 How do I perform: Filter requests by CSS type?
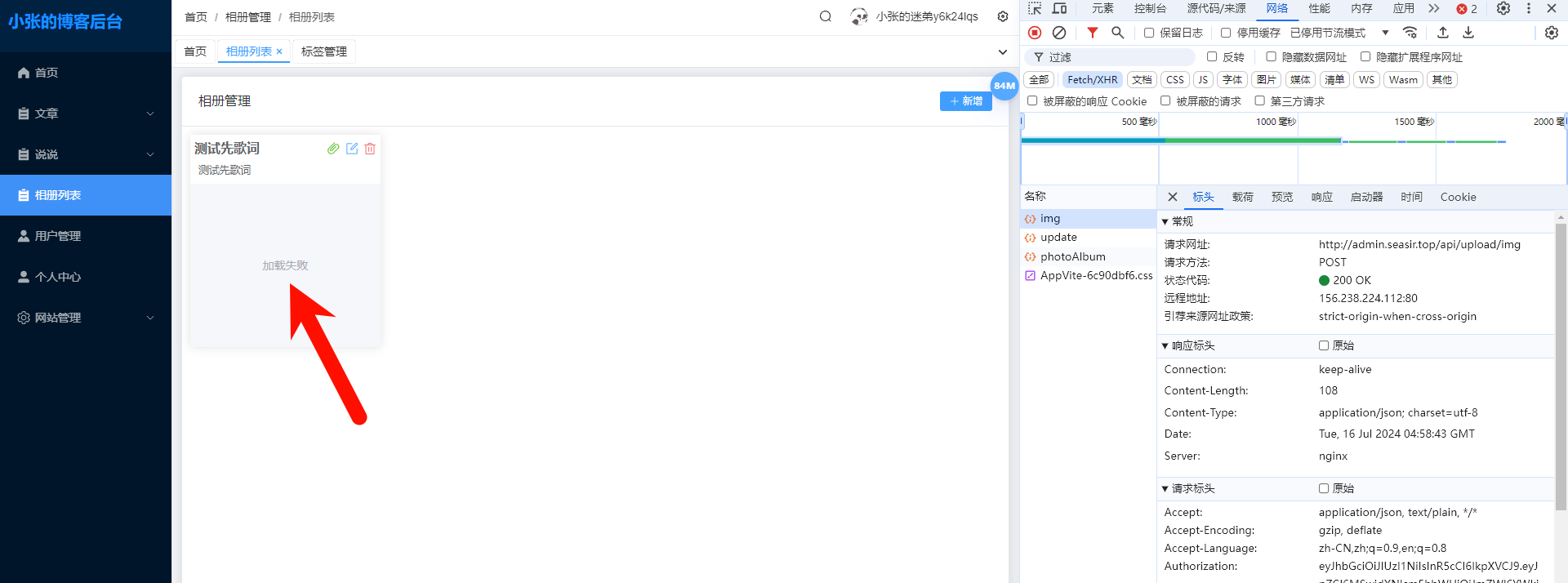tap(1175, 79)
